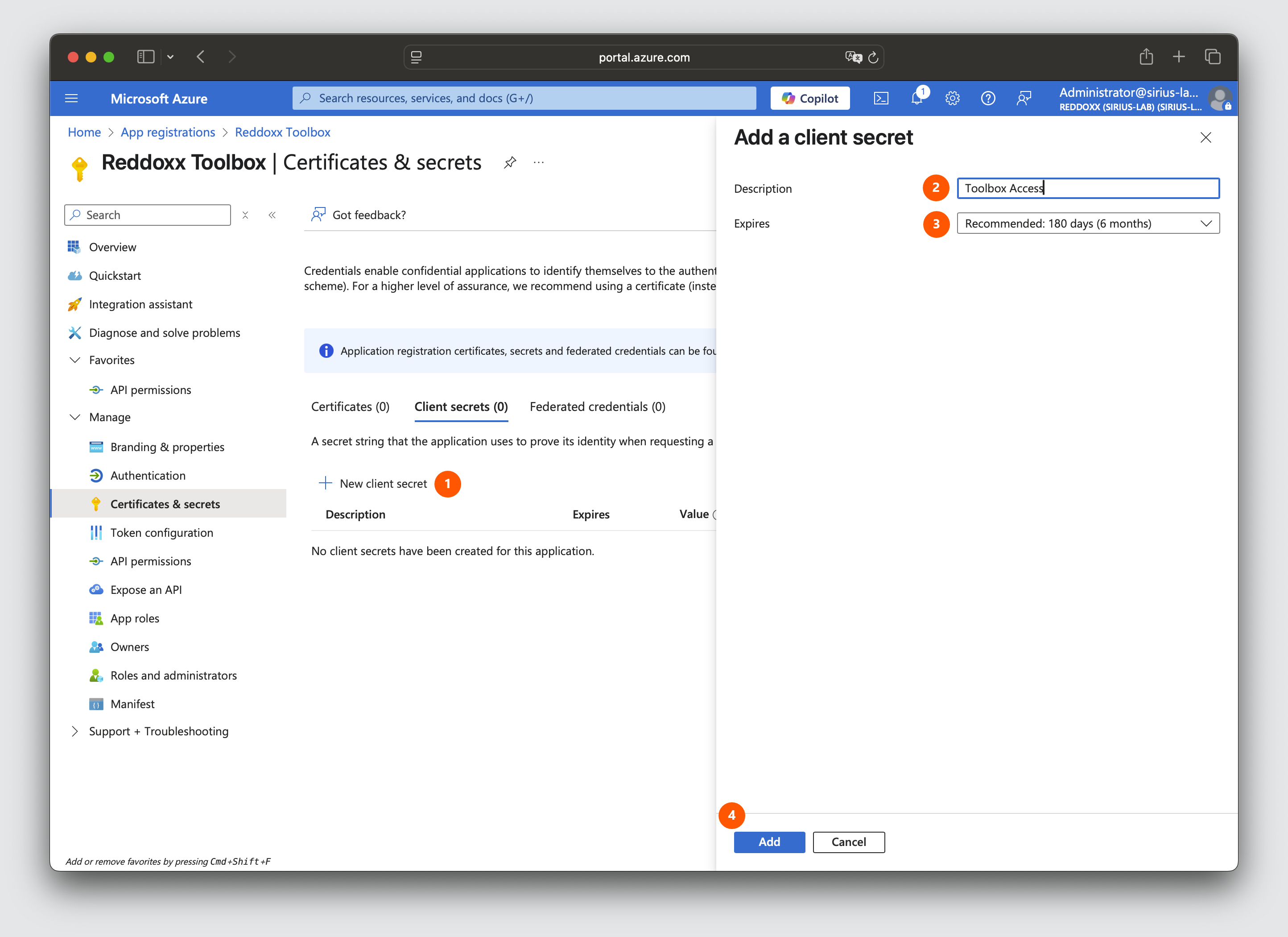This screenshot has width=1288, height=937.
Task: Open a new Safari tab
Action: (x=1179, y=57)
